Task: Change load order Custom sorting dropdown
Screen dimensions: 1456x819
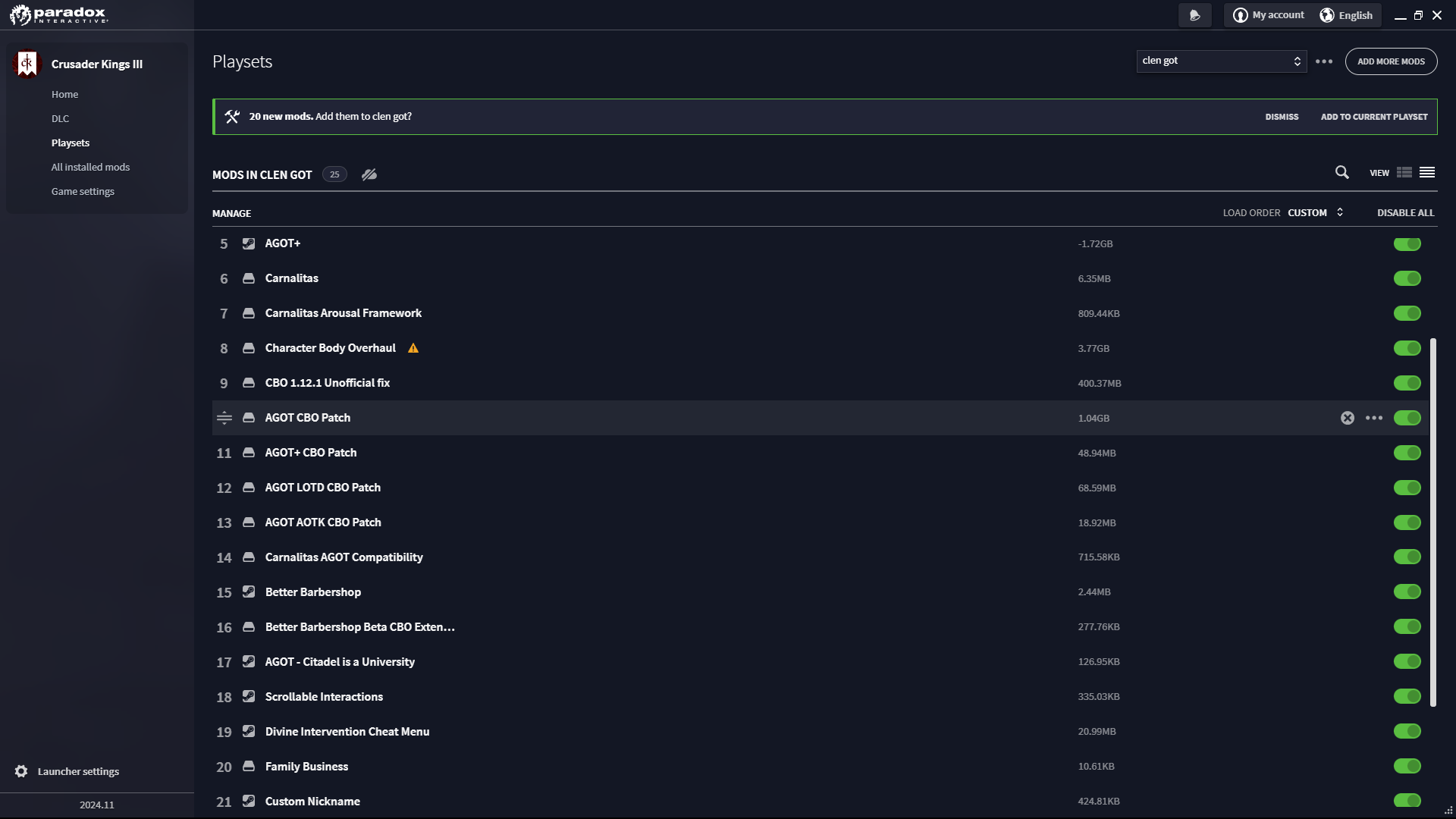Action: (x=1316, y=213)
